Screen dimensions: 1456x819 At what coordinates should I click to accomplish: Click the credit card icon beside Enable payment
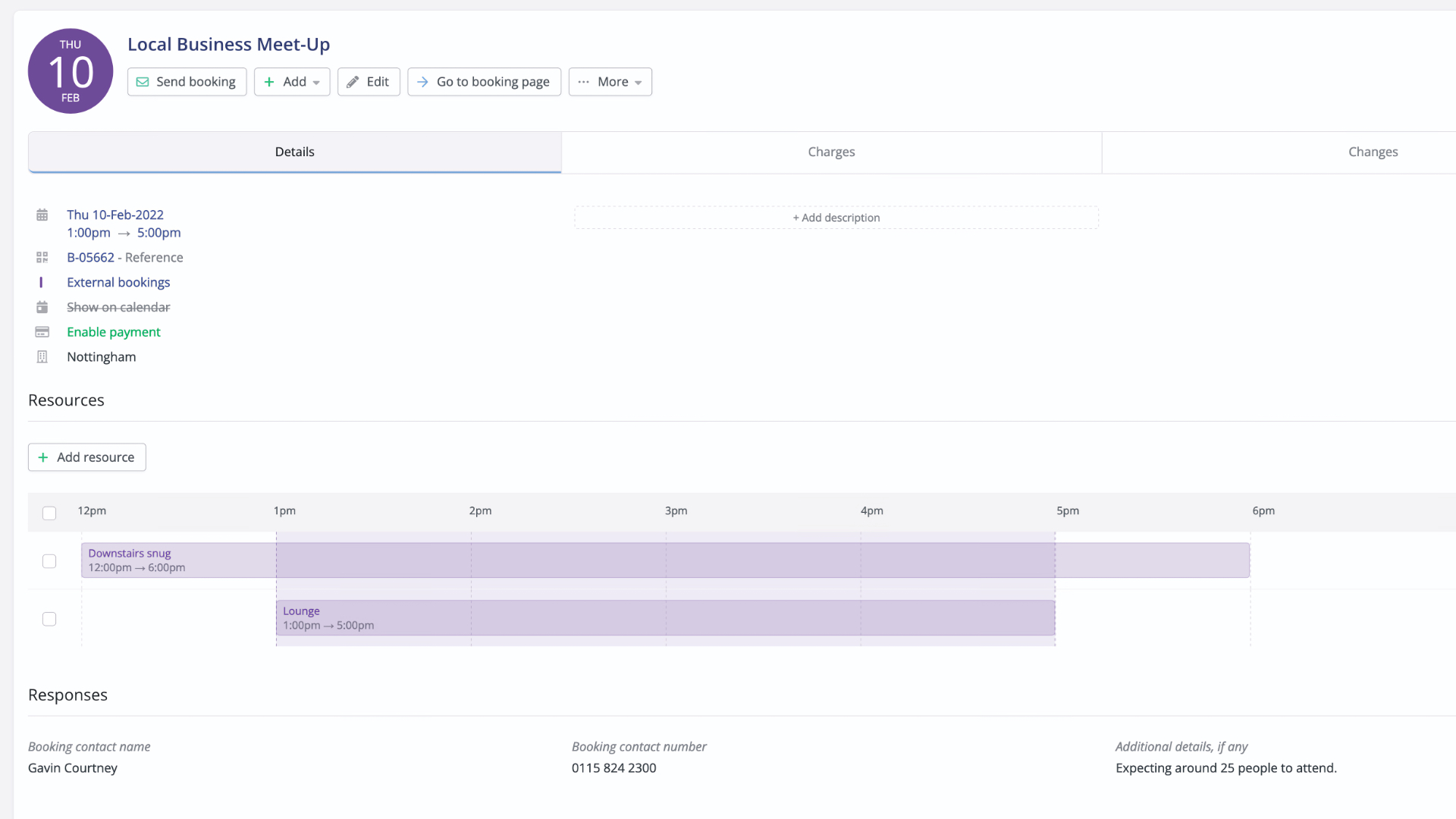[42, 332]
